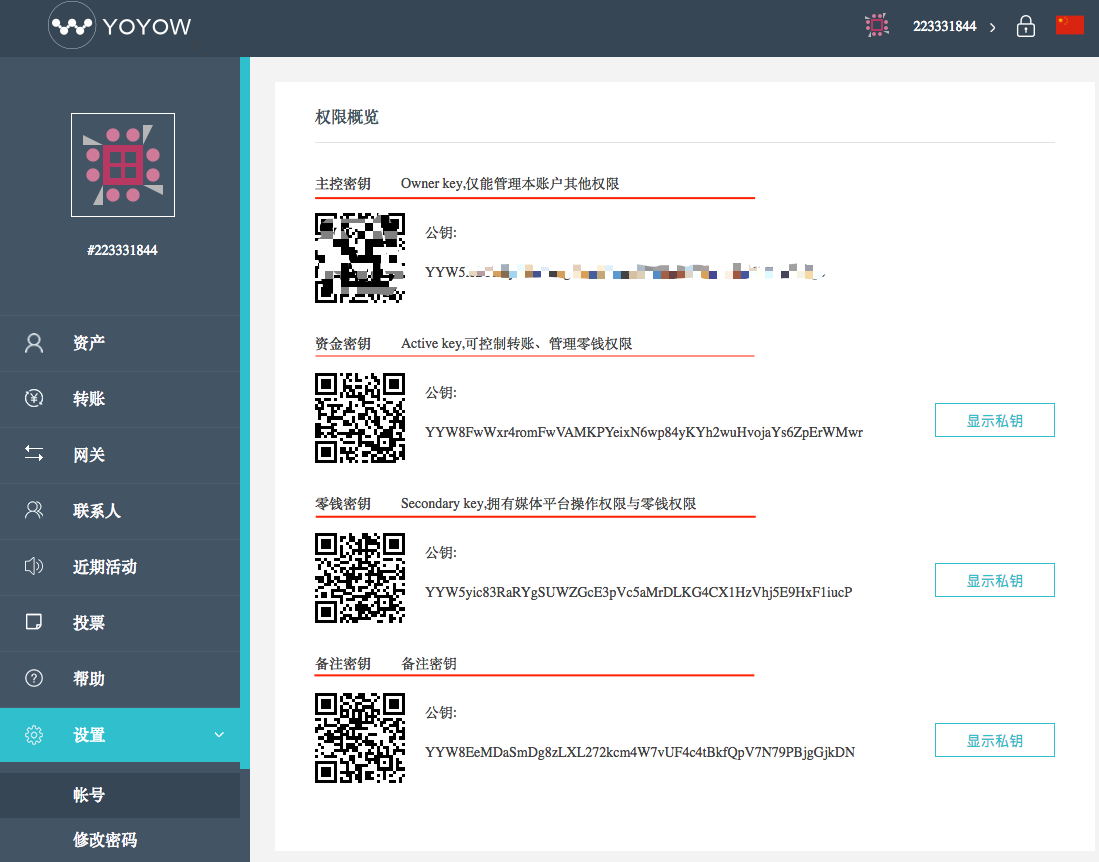The height and width of the screenshot is (862, 1099).
Task: Click the gateway arrows icon in the sidebar
Action: pyautogui.click(x=34, y=453)
